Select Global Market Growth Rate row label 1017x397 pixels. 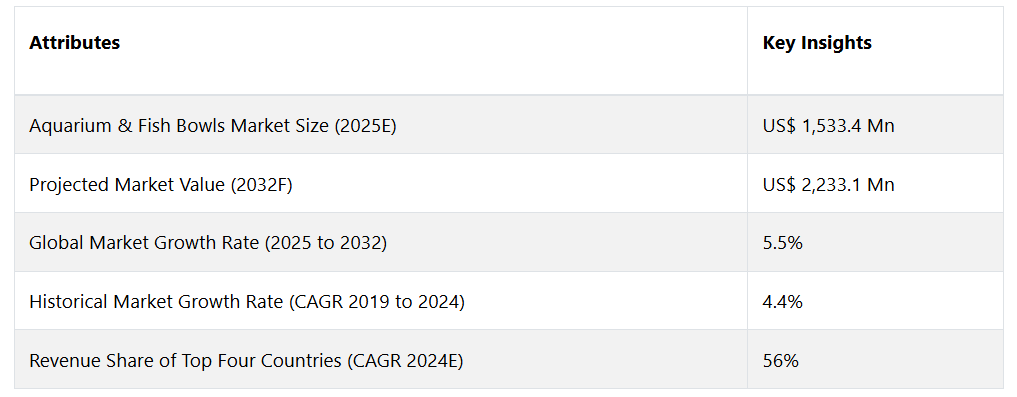coord(208,243)
